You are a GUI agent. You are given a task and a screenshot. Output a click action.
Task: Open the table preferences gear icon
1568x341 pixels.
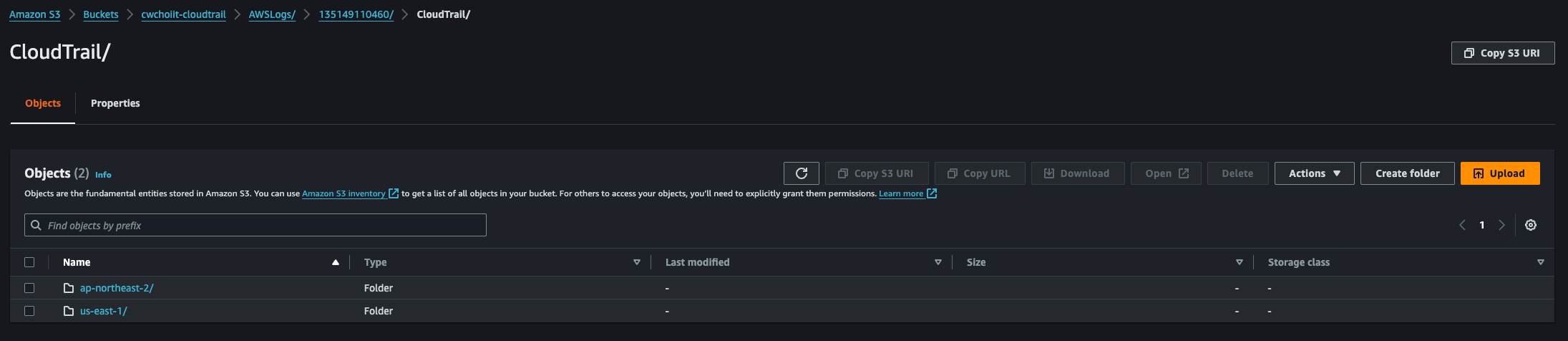point(1531,225)
